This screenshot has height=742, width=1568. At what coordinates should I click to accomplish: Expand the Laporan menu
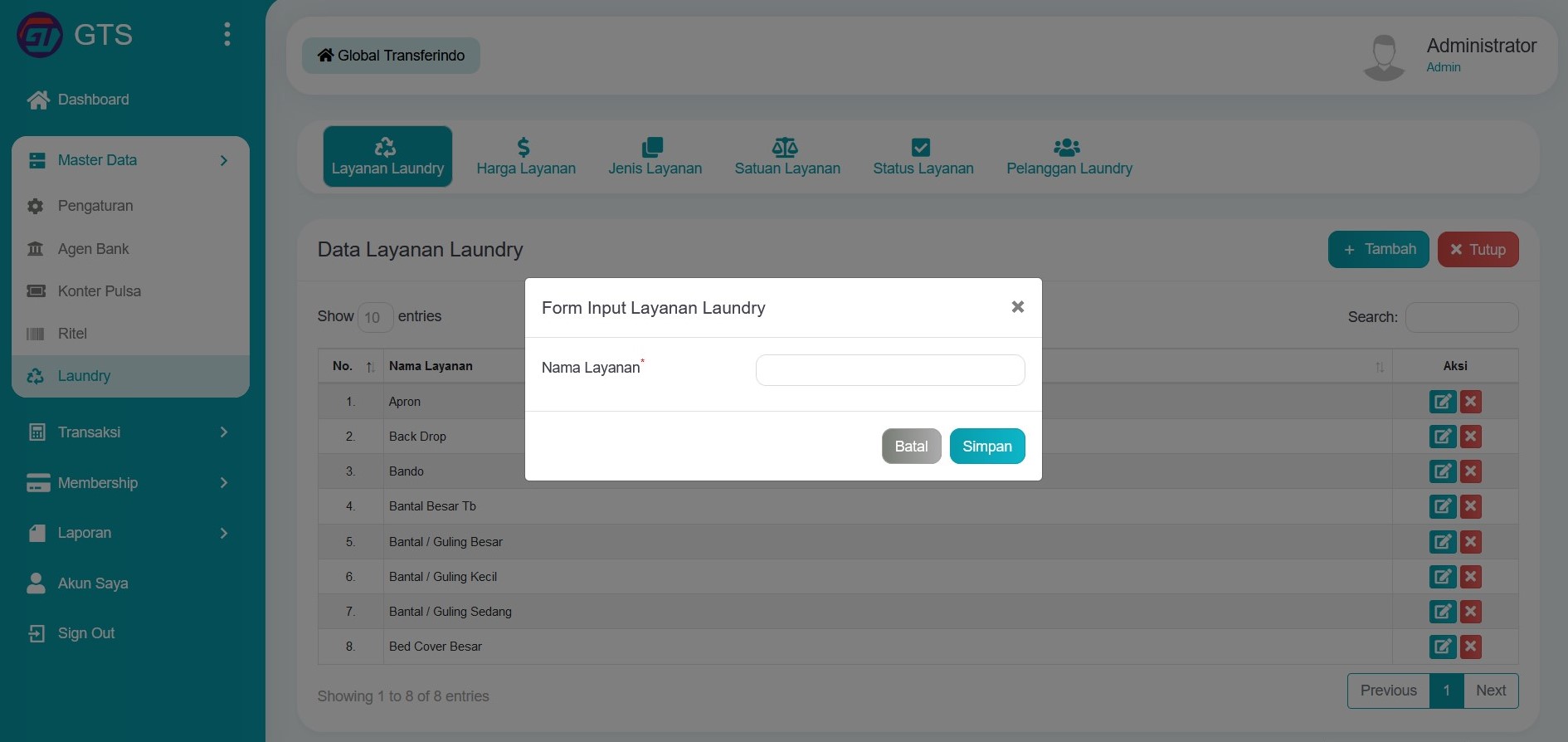point(130,533)
